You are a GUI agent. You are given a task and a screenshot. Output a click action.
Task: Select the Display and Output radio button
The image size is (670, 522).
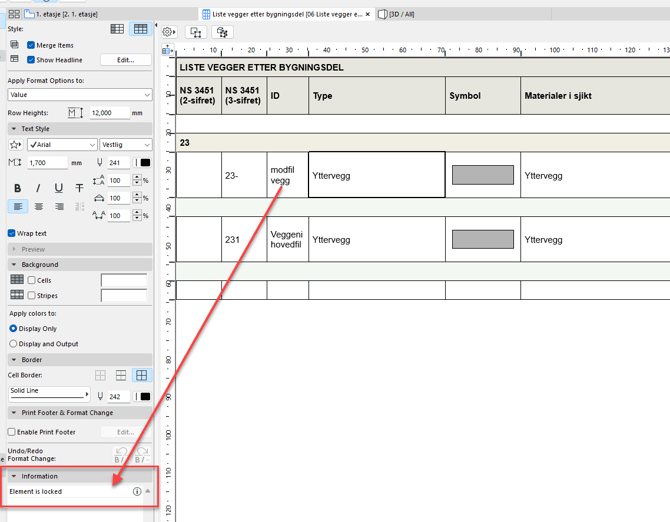click(x=13, y=344)
